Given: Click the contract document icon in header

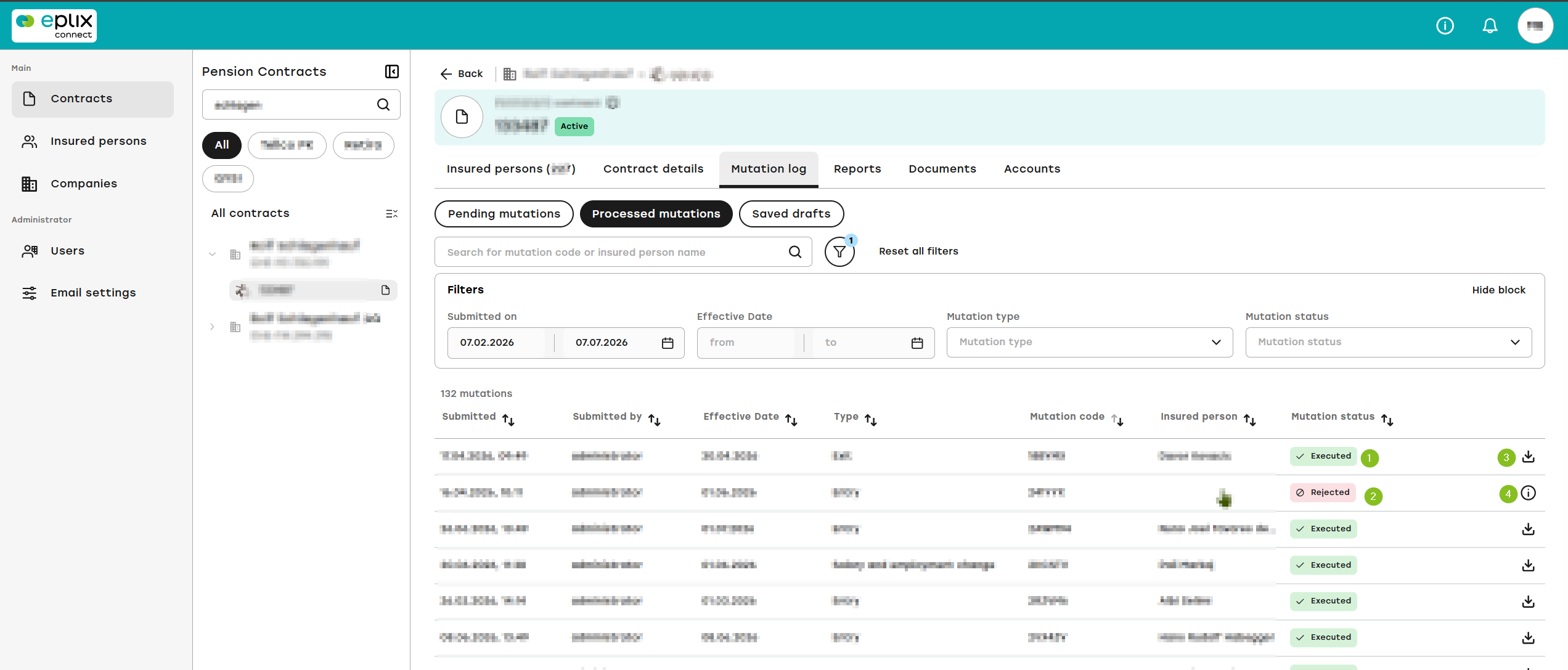Looking at the screenshot, I should tap(462, 116).
